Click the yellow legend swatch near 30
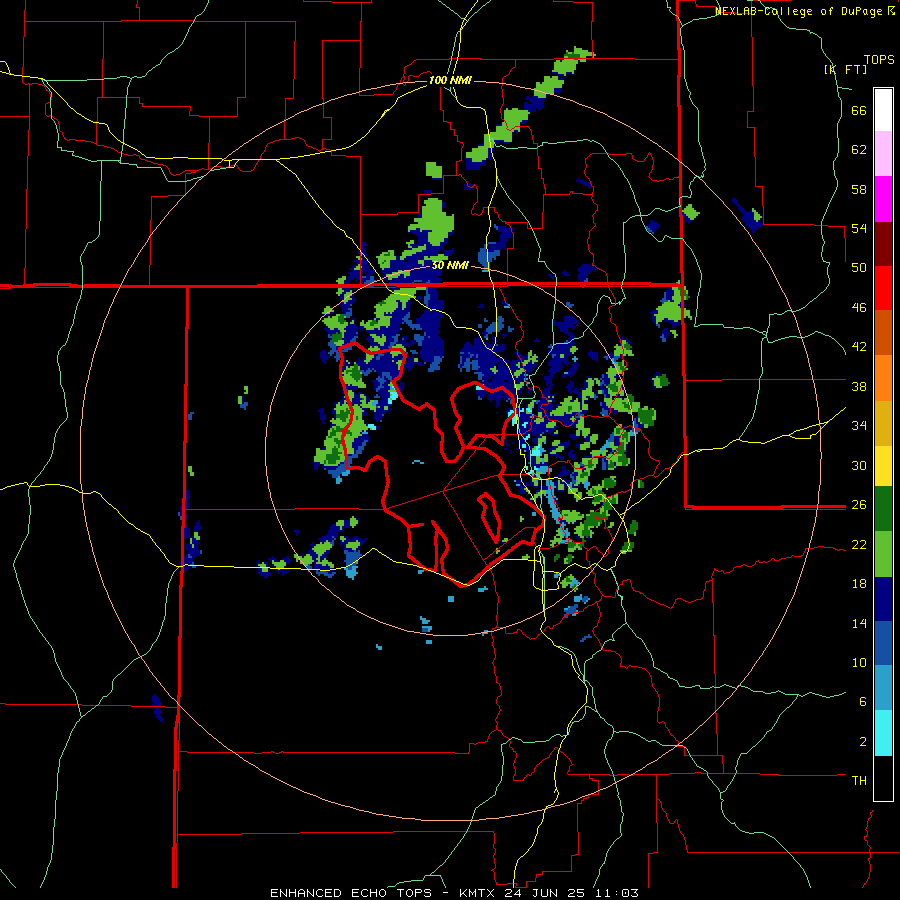 point(883,465)
